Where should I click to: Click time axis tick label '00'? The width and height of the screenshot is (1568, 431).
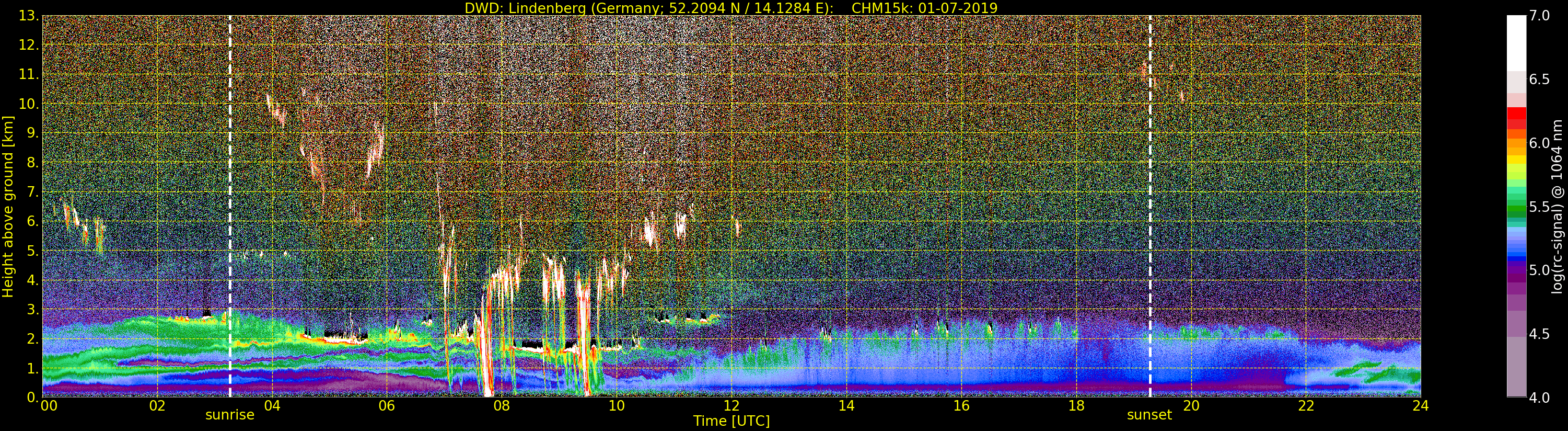pos(49,406)
